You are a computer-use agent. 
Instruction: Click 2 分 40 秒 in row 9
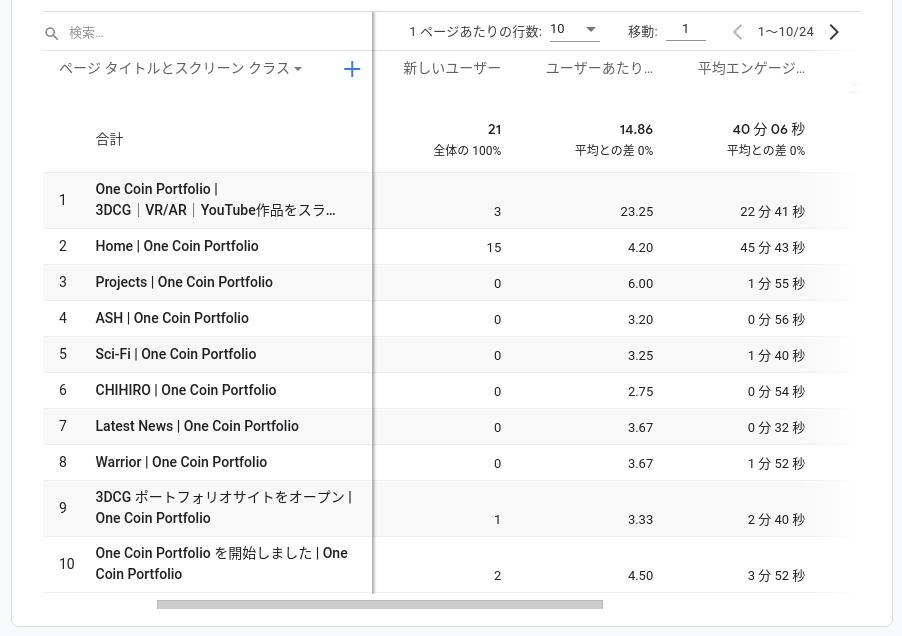[x=776, y=520]
